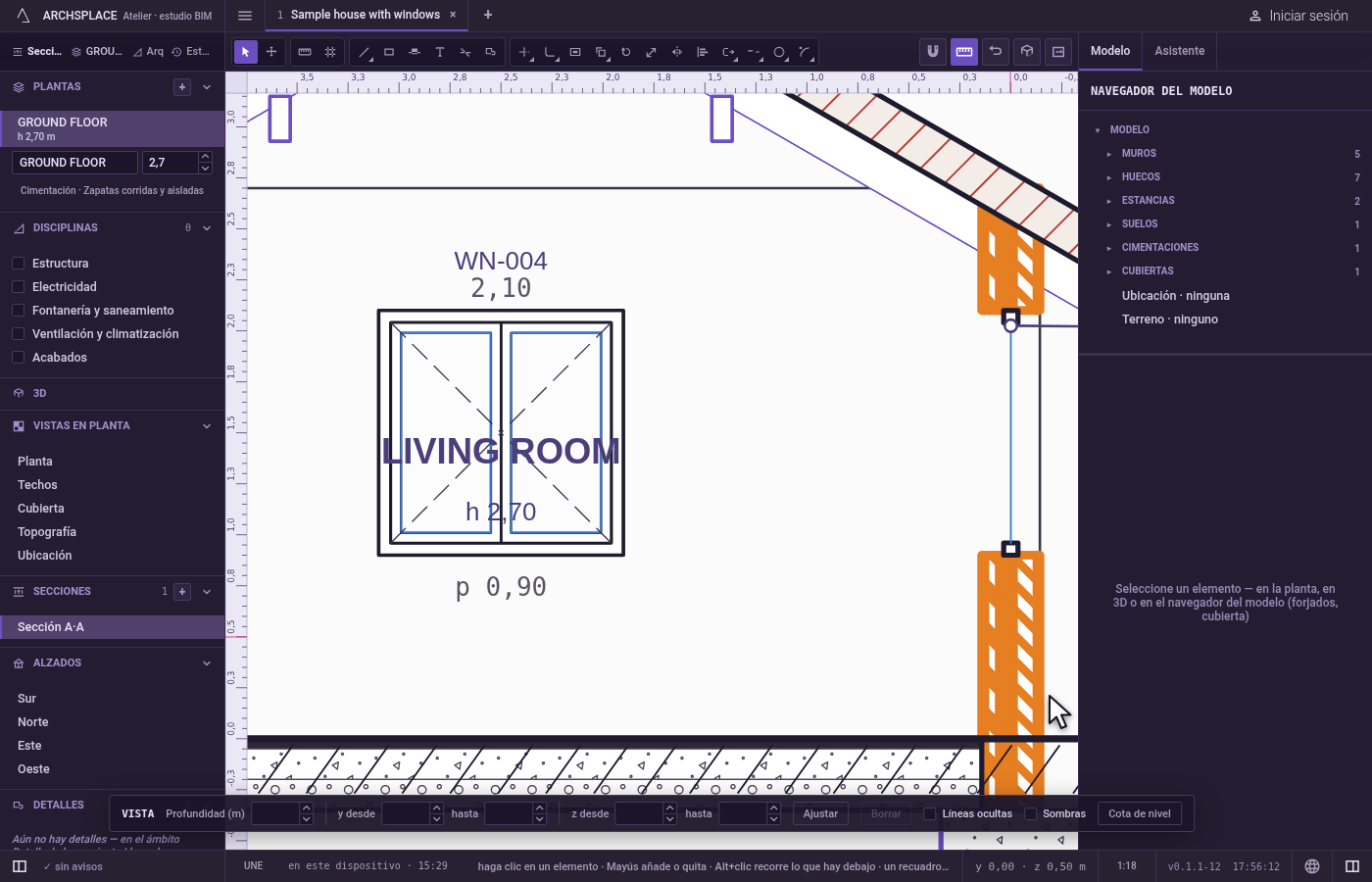
Task: Enable the Líneas ocultas checkbox
Action: (x=930, y=813)
